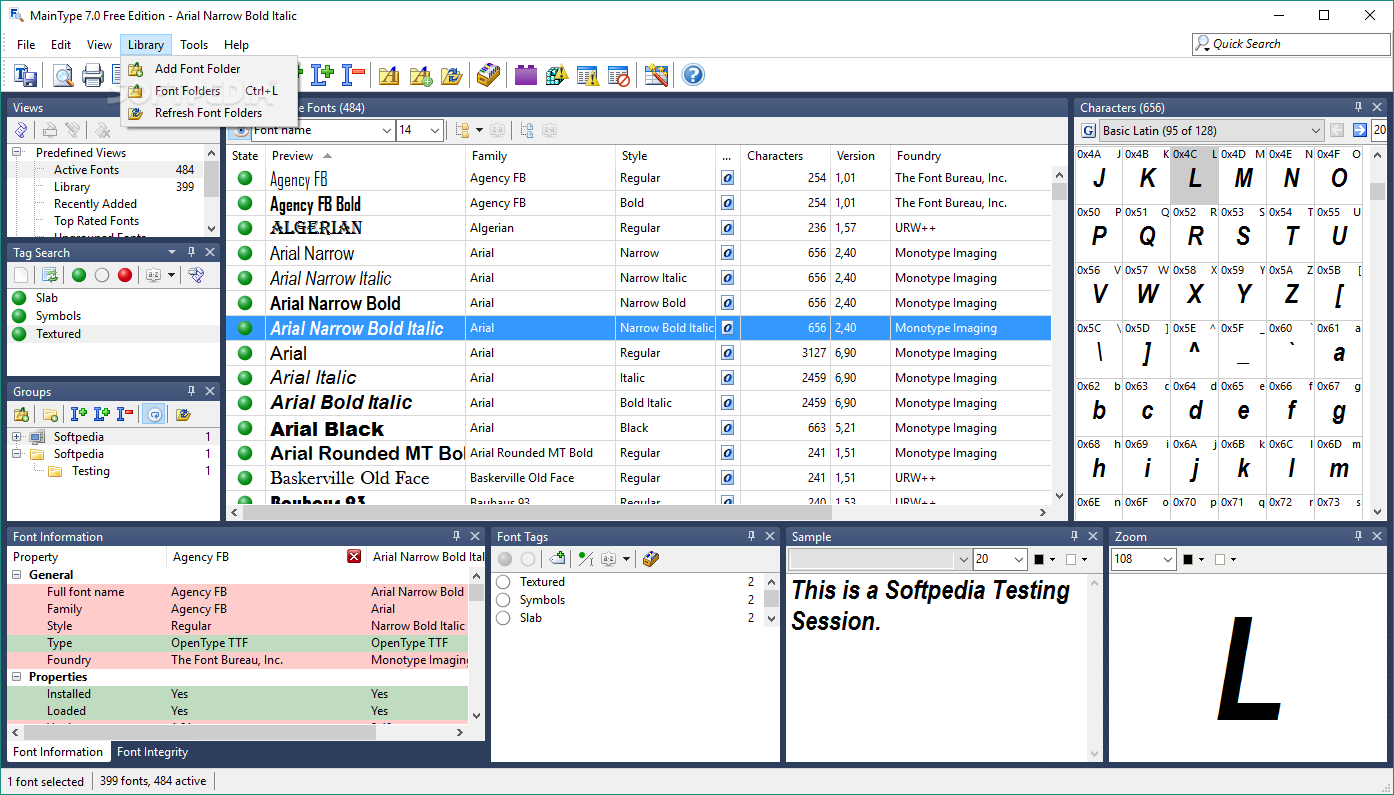Viewport: 1394px width, 795px height.
Task: Toggle the Symbols tag radio in Font Tags
Action: click(504, 600)
